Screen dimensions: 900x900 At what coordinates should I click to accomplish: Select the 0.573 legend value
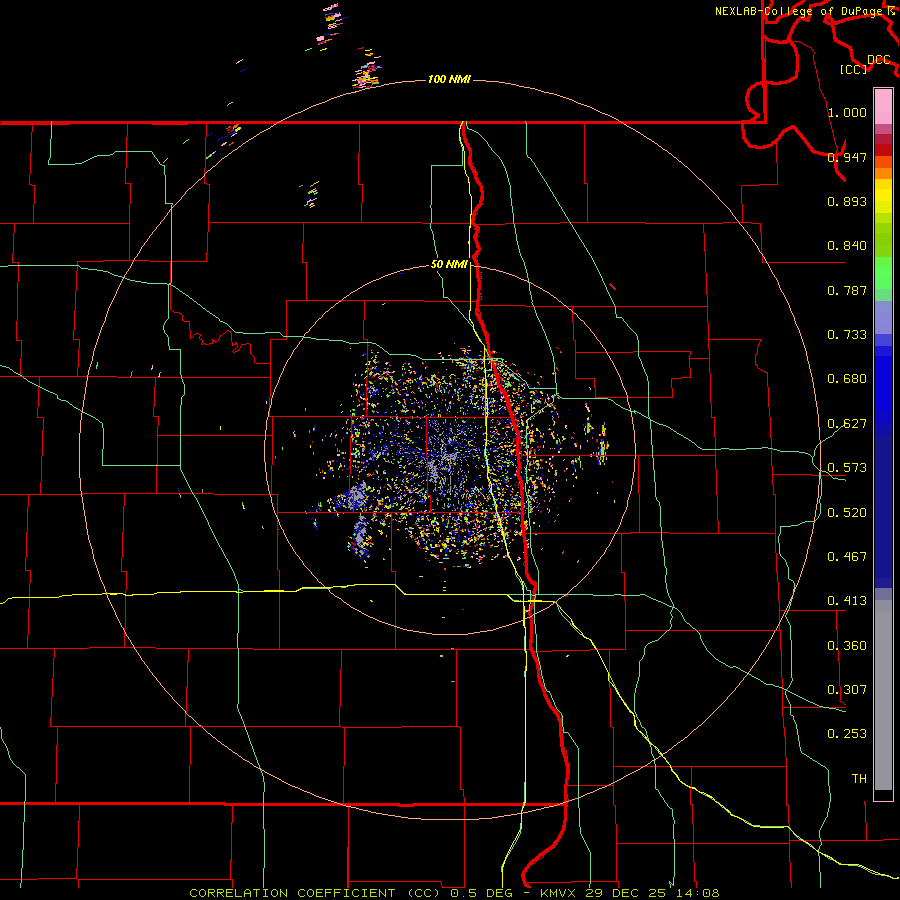pos(847,468)
